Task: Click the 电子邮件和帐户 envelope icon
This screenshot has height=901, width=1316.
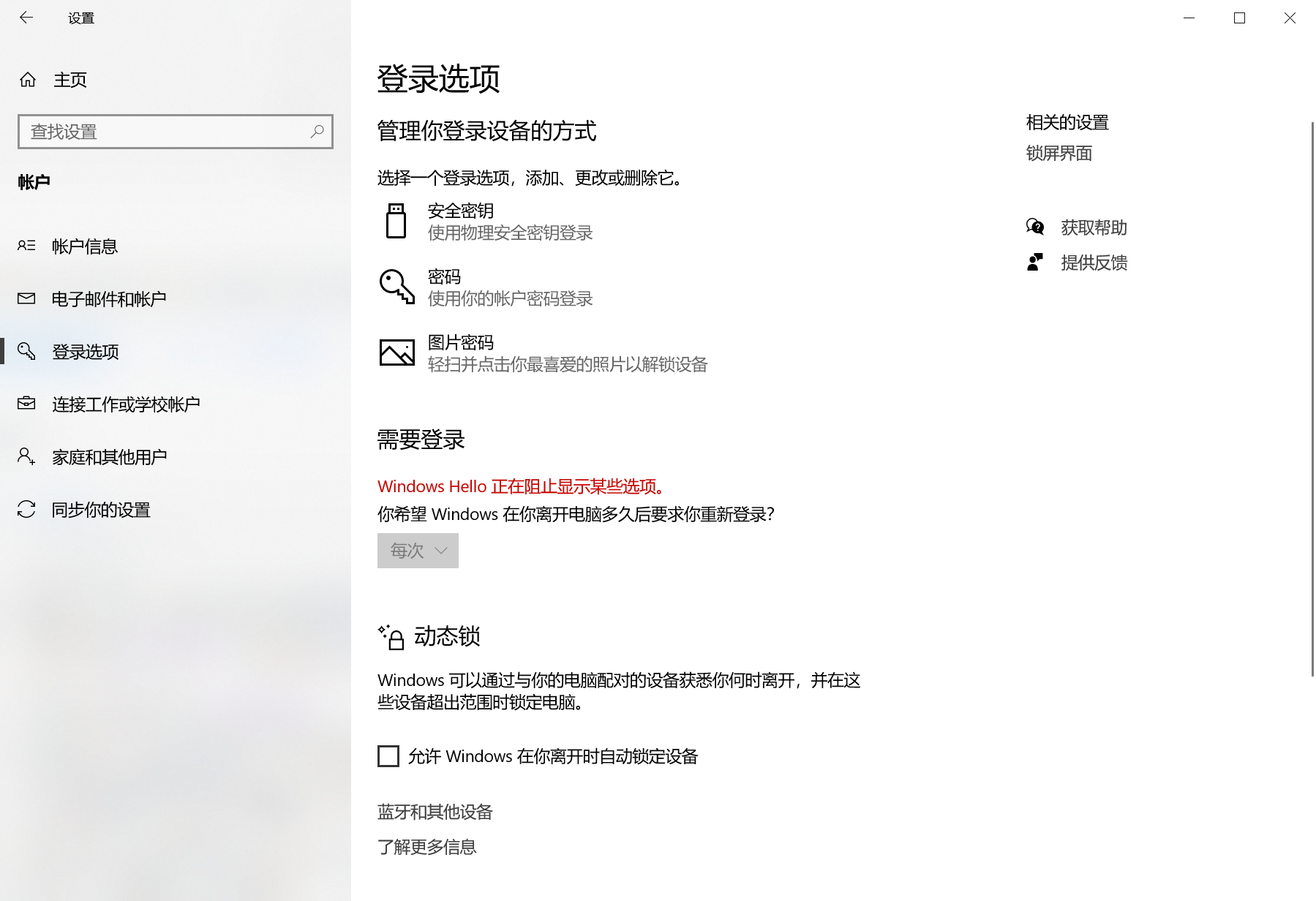Action: coord(26,298)
